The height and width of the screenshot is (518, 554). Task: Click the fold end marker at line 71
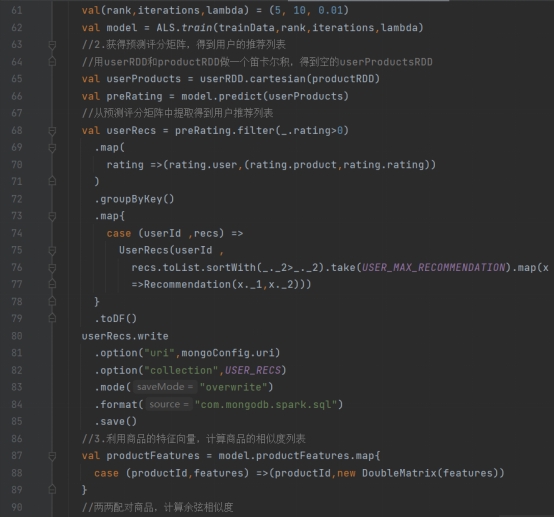coord(52,182)
